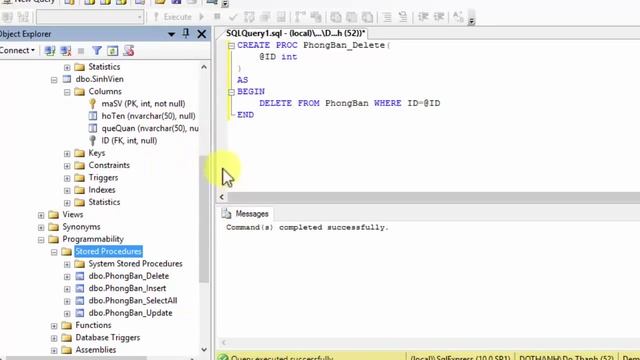Expand the Triggers folder
The height and width of the screenshot is (360, 640).
point(67,178)
